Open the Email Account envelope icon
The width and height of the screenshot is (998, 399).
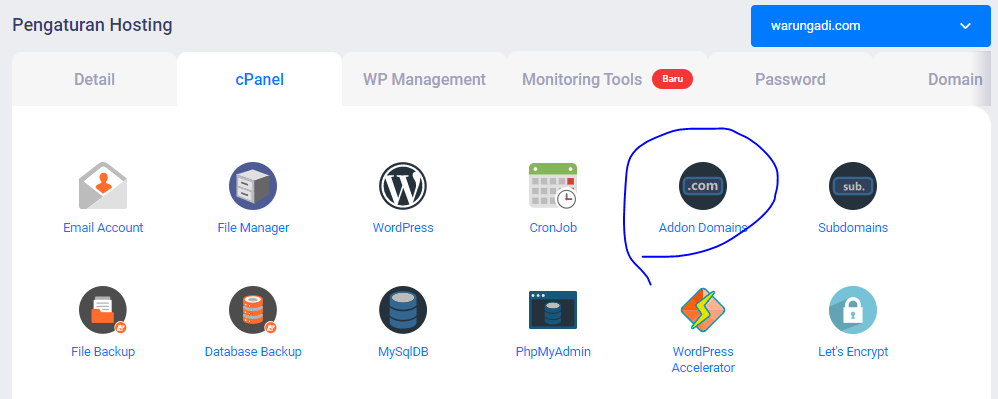click(x=103, y=185)
